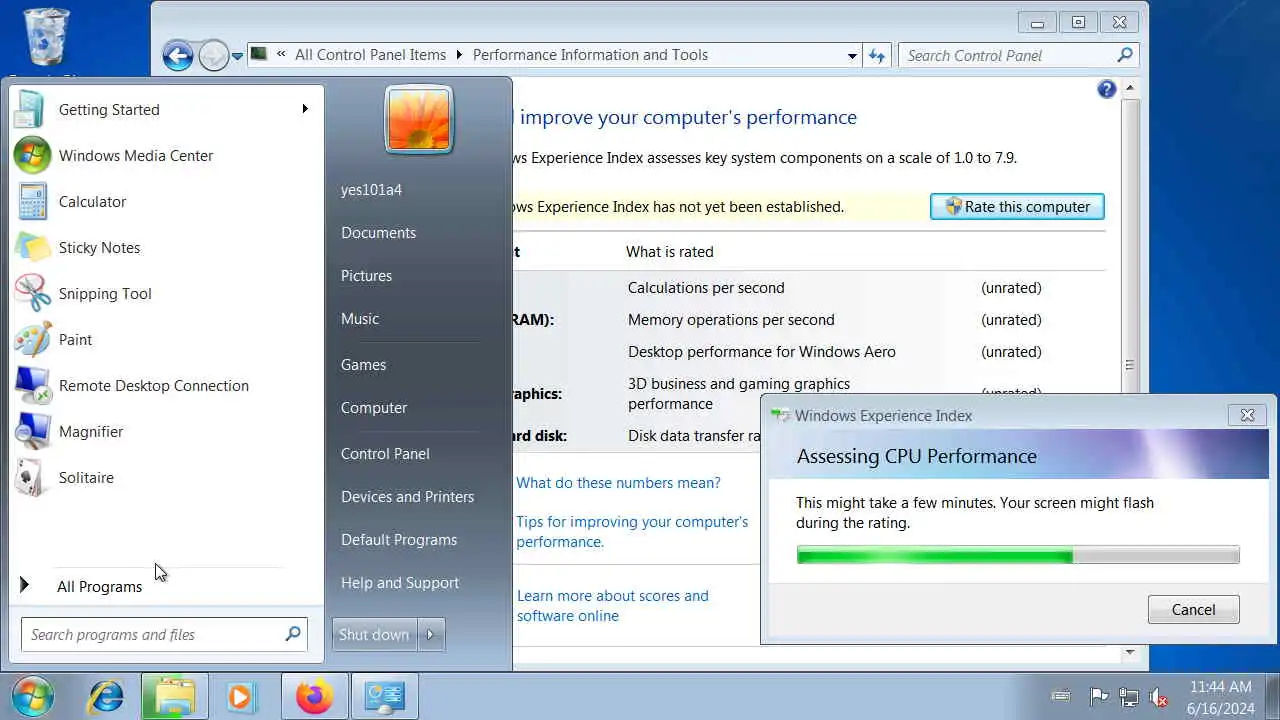Select Performance Information and Tools breadcrumb
Image resolution: width=1280 pixels, height=720 pixels.
click(590, 55)
